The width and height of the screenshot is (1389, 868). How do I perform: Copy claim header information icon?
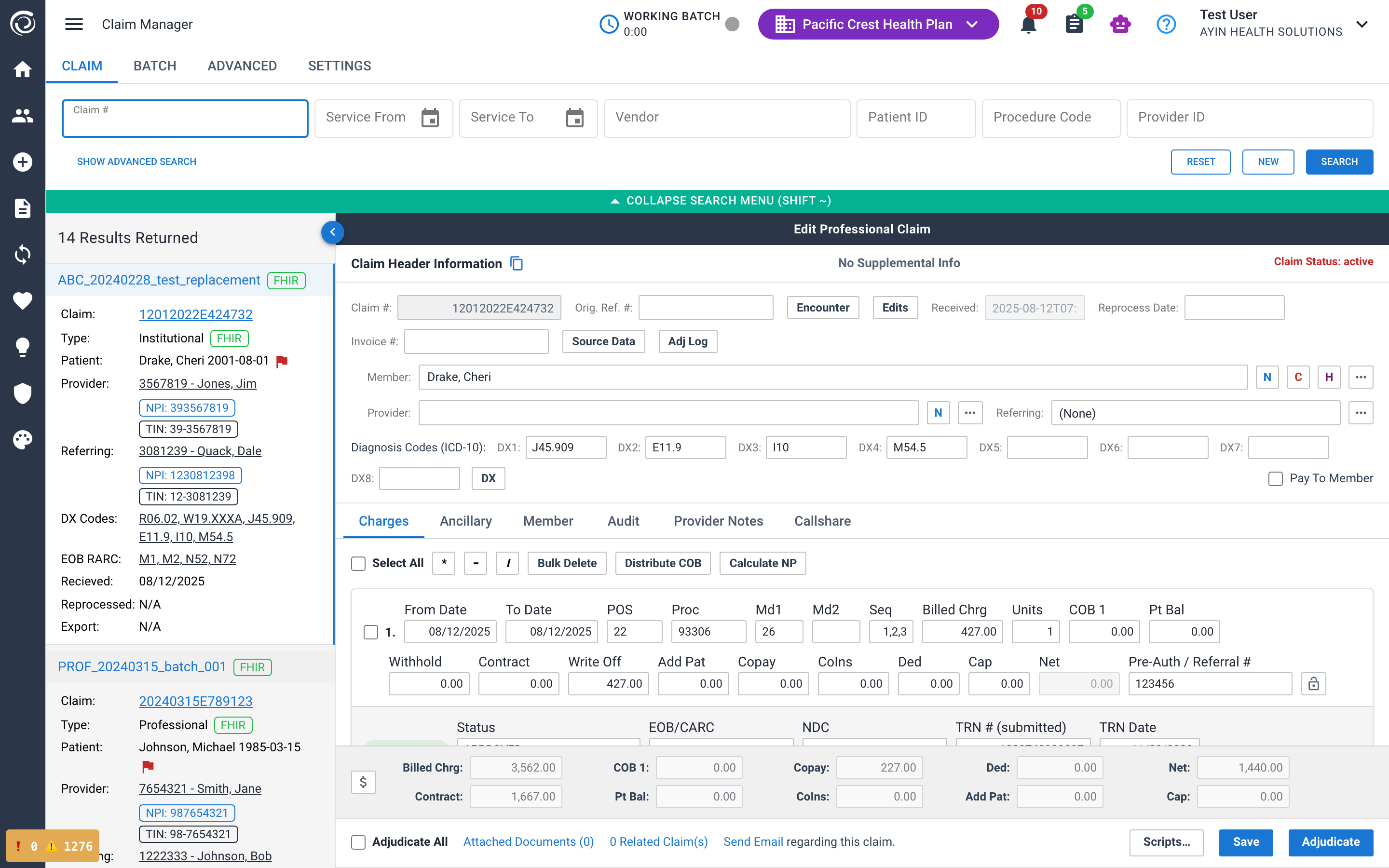[x=517, y=263]
